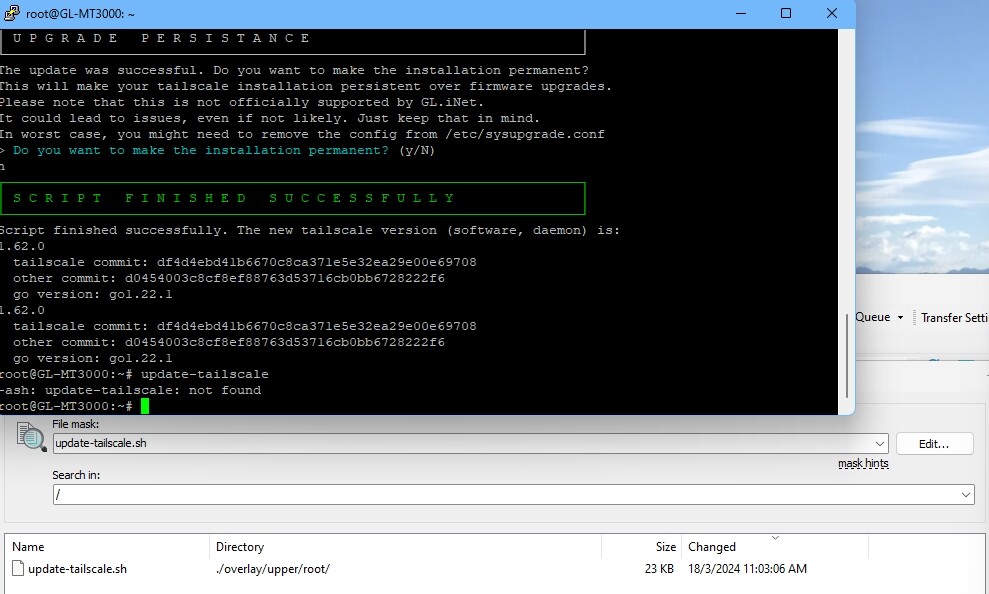Close the root@GL-MT3000 terminal window

832,13
